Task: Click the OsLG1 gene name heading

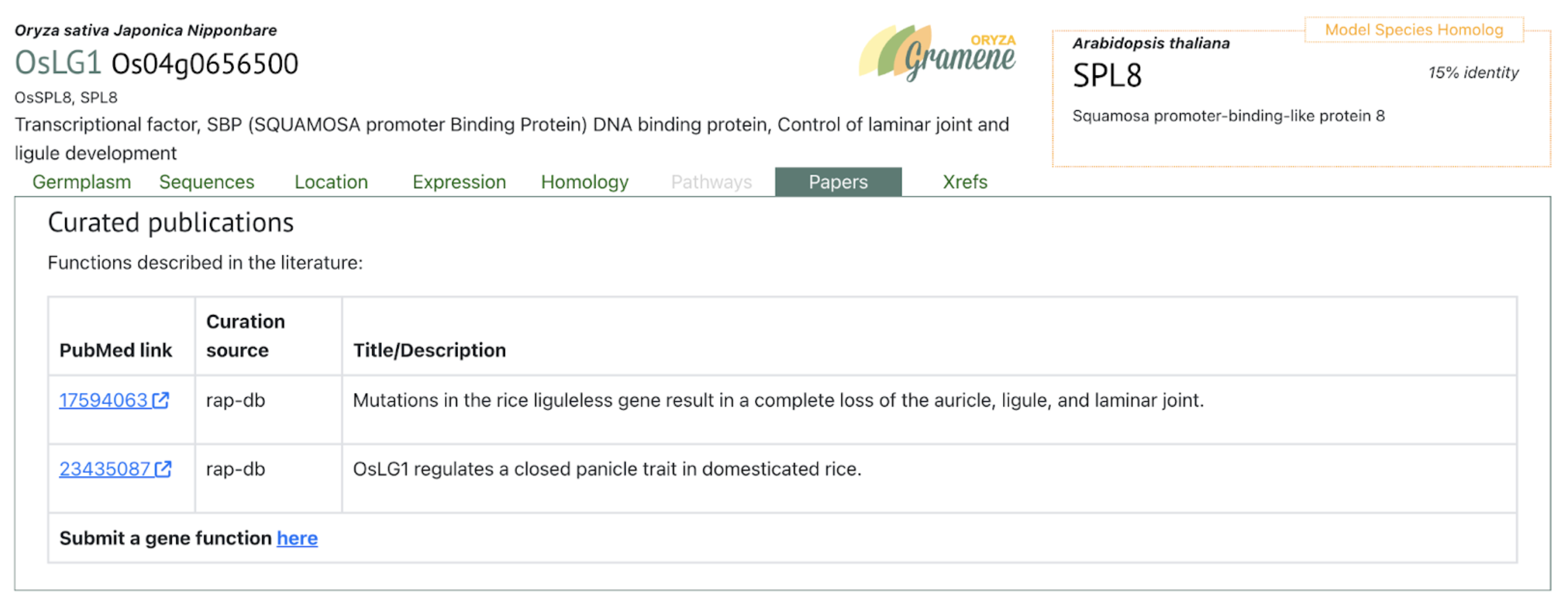Action: [x=58, y=63]
